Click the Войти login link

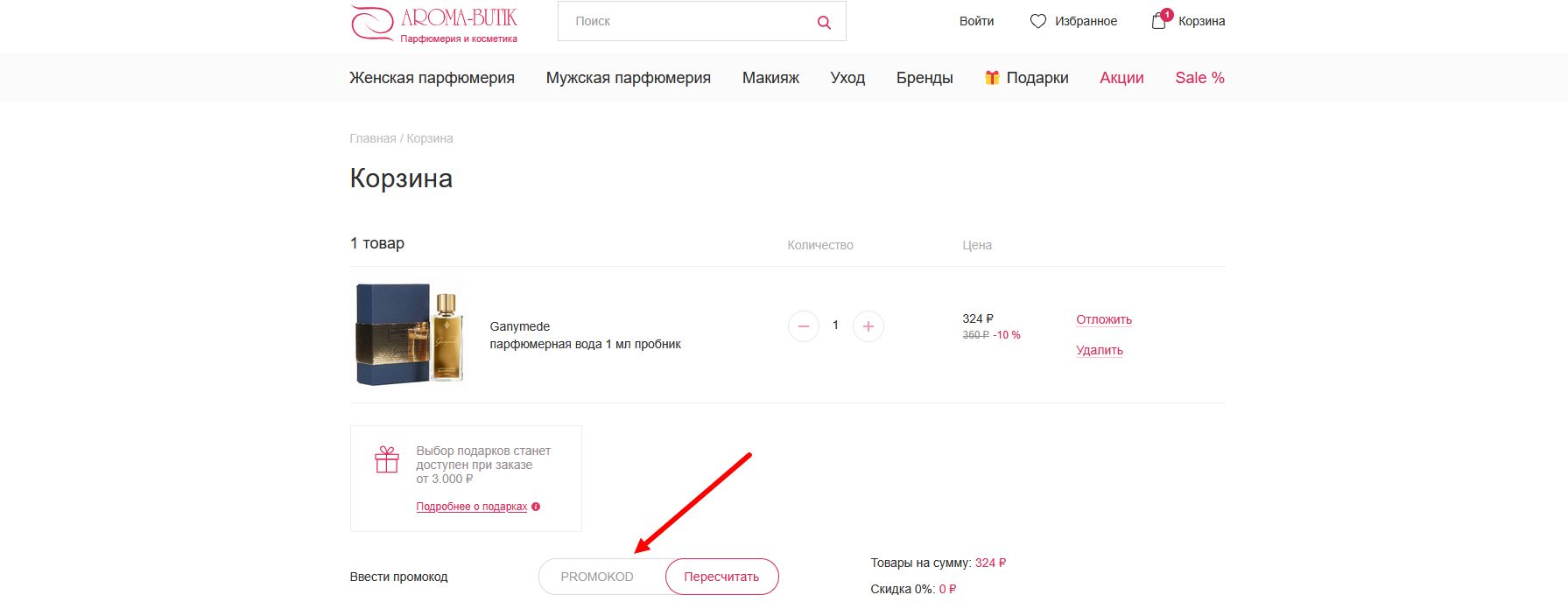[x=976, y=21]
